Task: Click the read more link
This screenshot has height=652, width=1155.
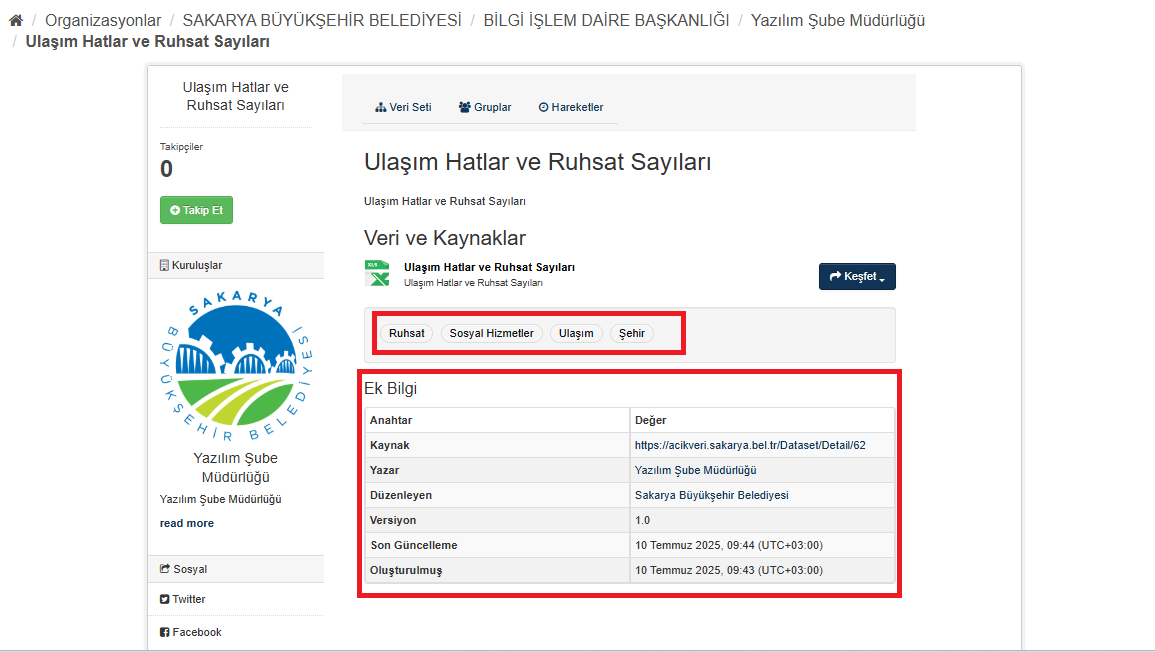Action: tap(187, 523)
